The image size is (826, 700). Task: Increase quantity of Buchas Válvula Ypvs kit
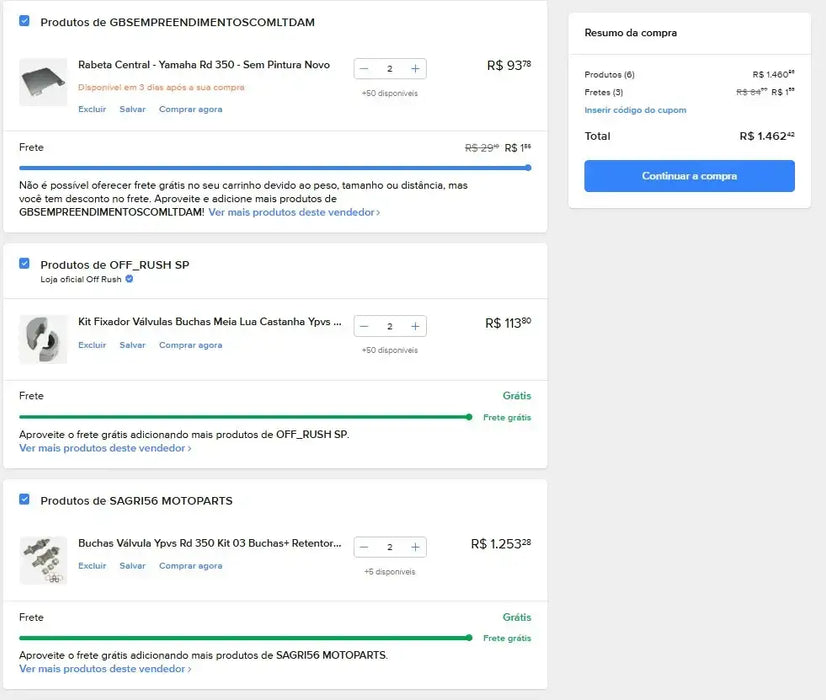pos(415,547)
